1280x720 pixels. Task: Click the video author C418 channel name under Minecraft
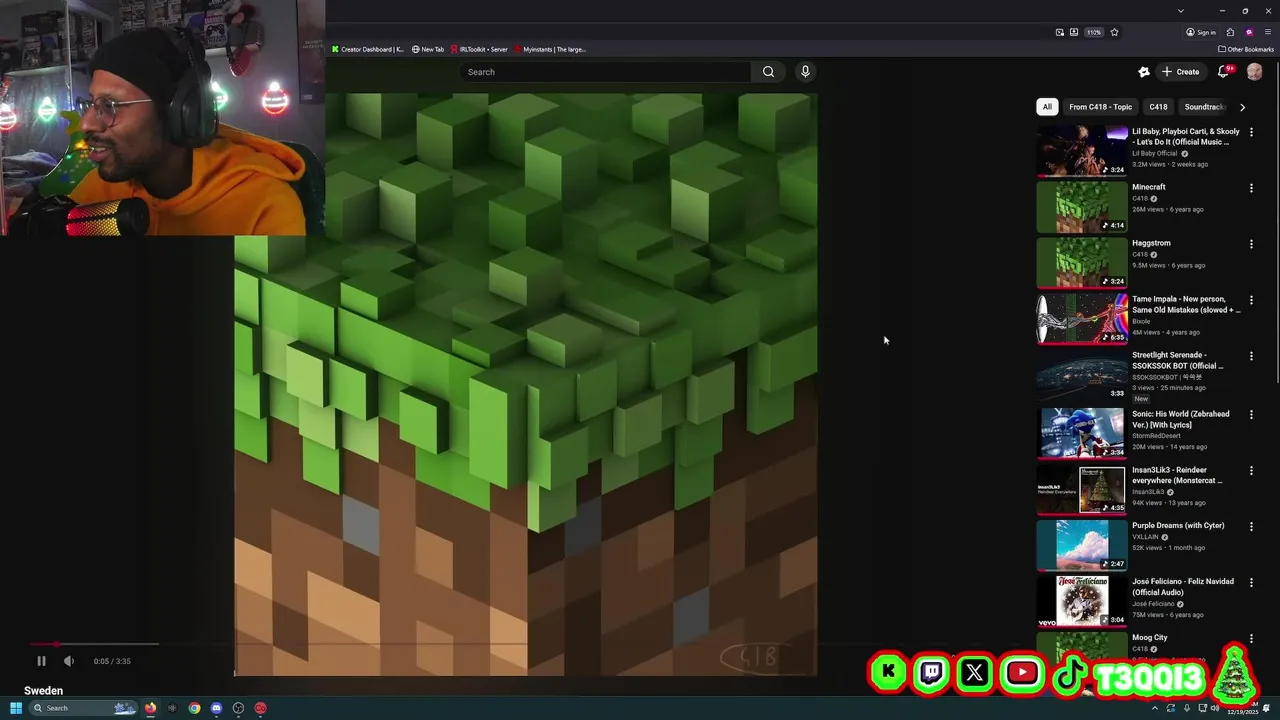tap(1140, 198)
